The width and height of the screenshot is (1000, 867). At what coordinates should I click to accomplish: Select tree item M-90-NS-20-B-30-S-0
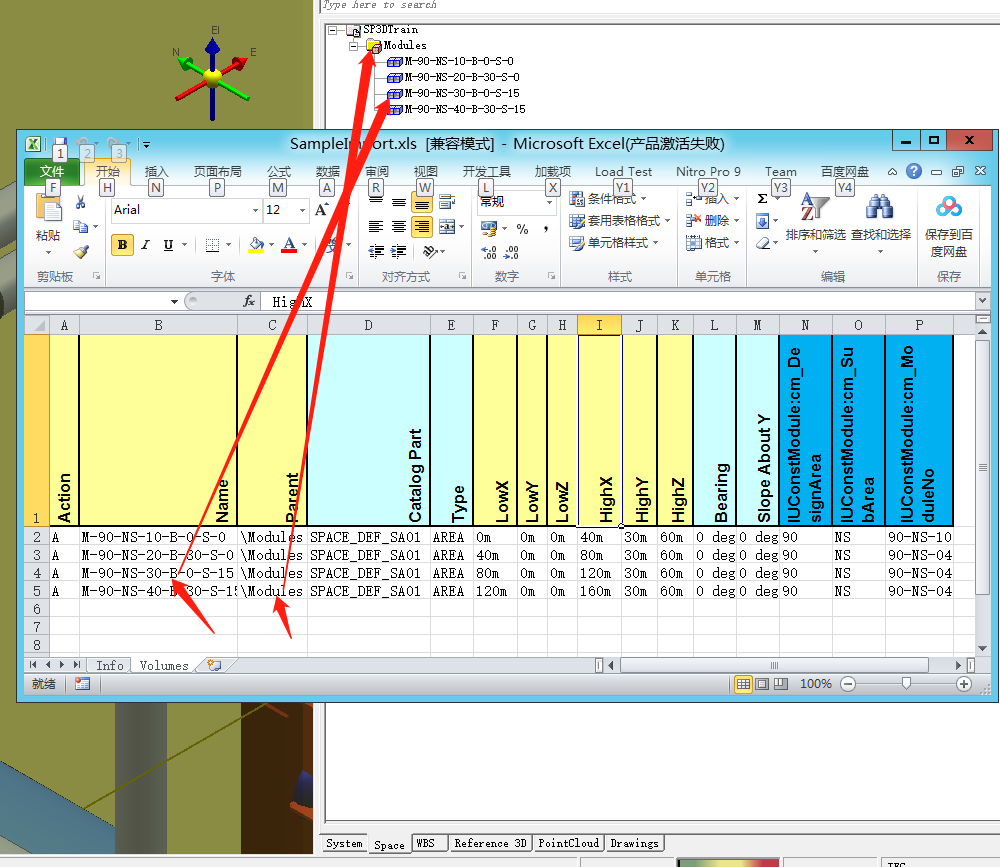coord(462,77)
